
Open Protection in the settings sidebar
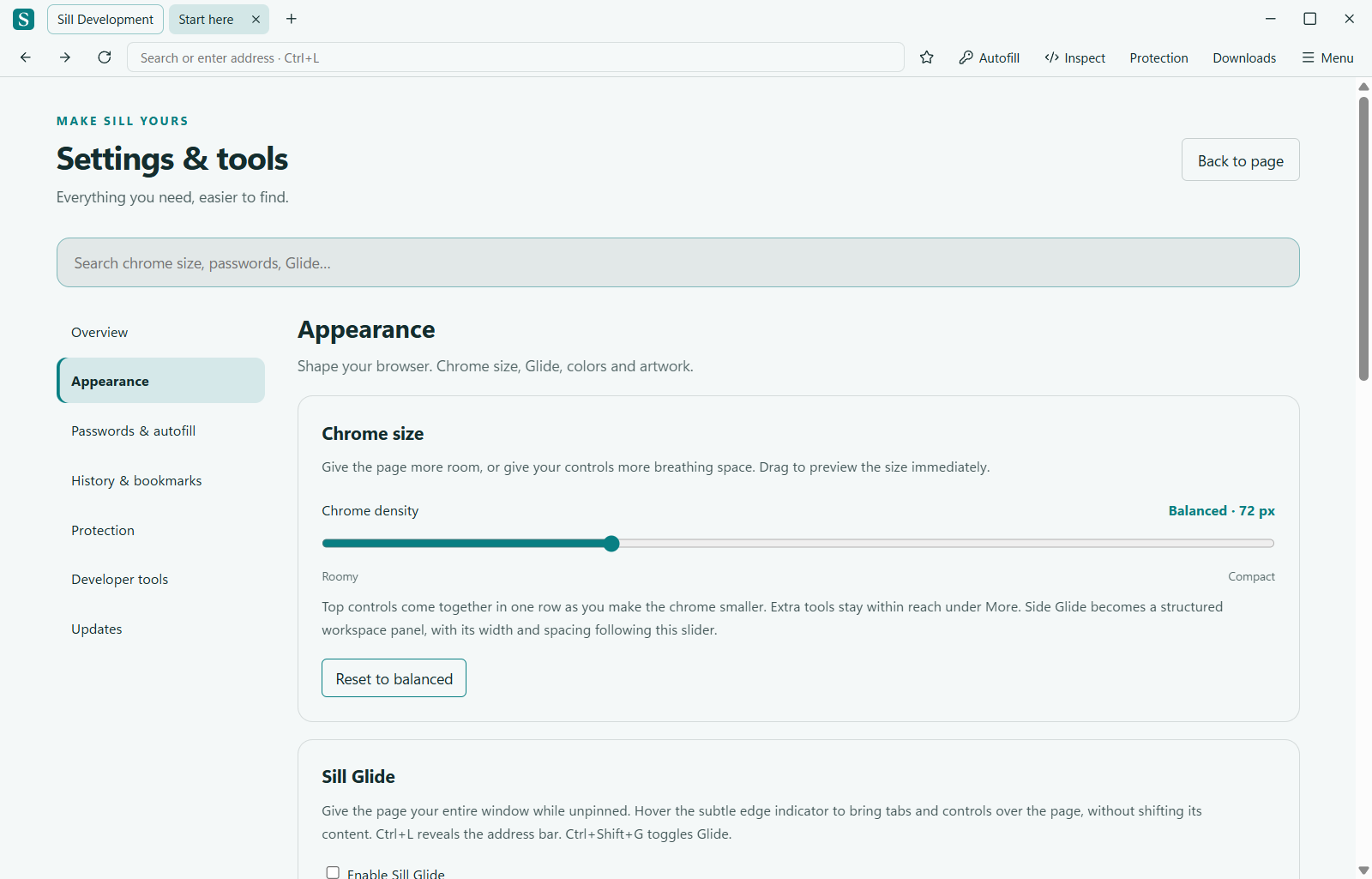(161, 530)
